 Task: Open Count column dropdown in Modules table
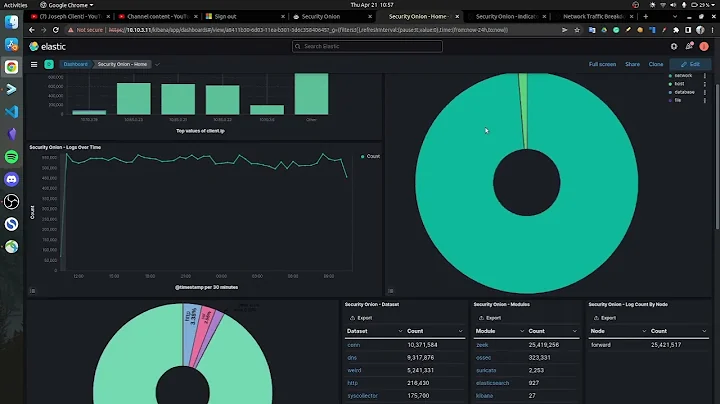point(574,331)
